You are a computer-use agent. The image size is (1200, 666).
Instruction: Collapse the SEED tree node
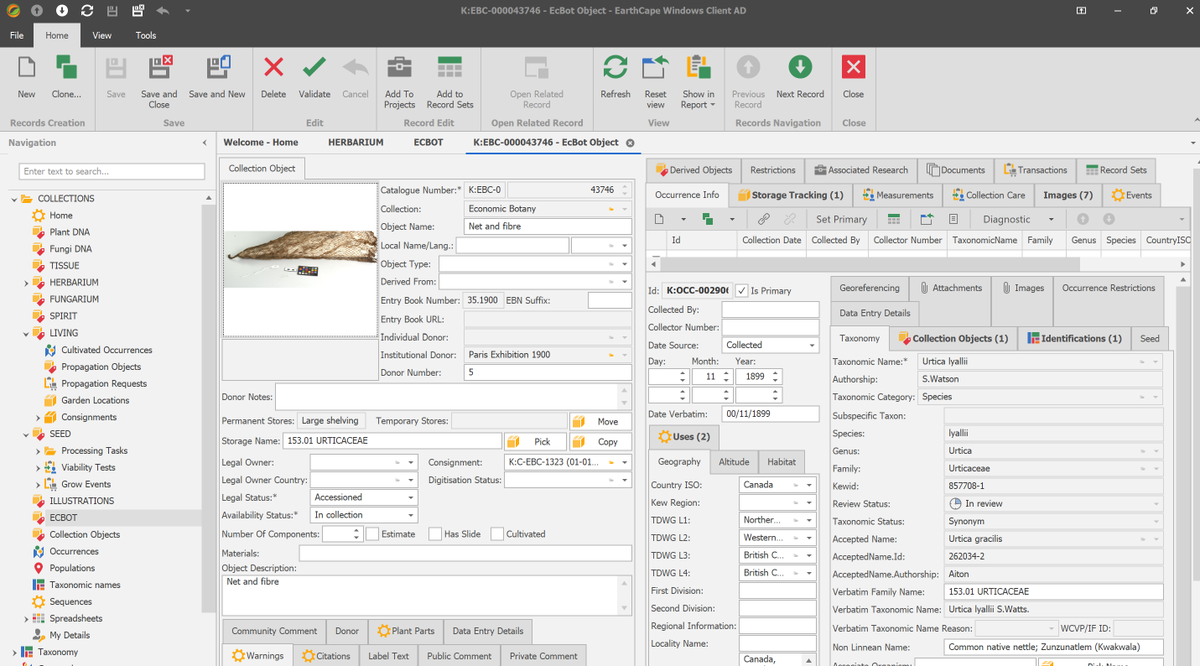(x=26, y=434)
